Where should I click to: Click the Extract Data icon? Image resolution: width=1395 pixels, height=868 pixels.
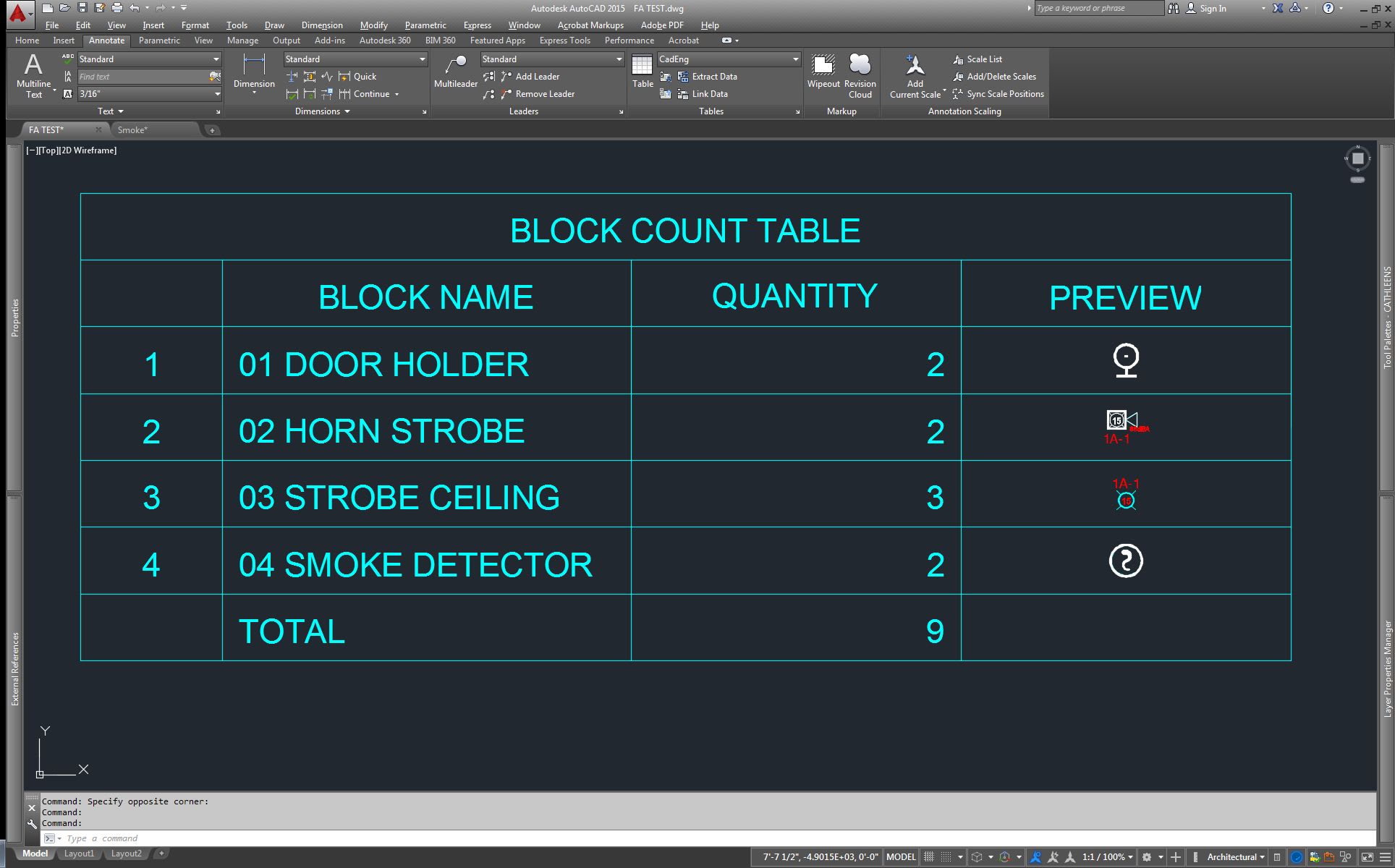(683, 76)
